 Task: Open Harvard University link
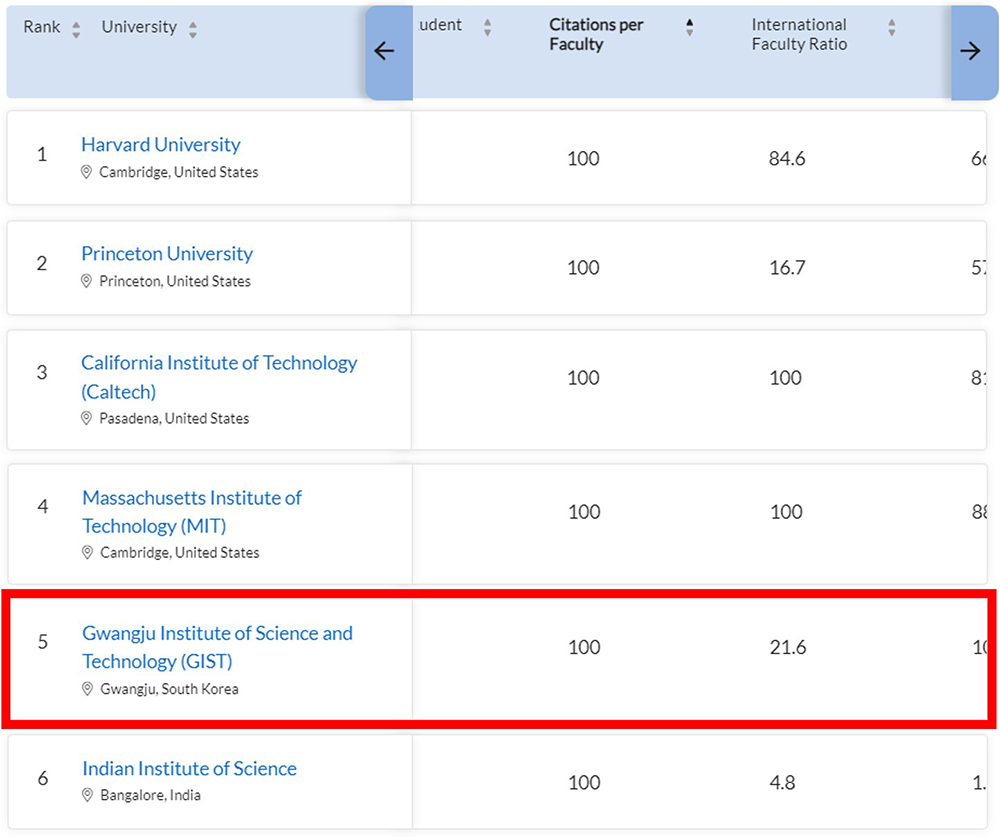coord(161,145)
